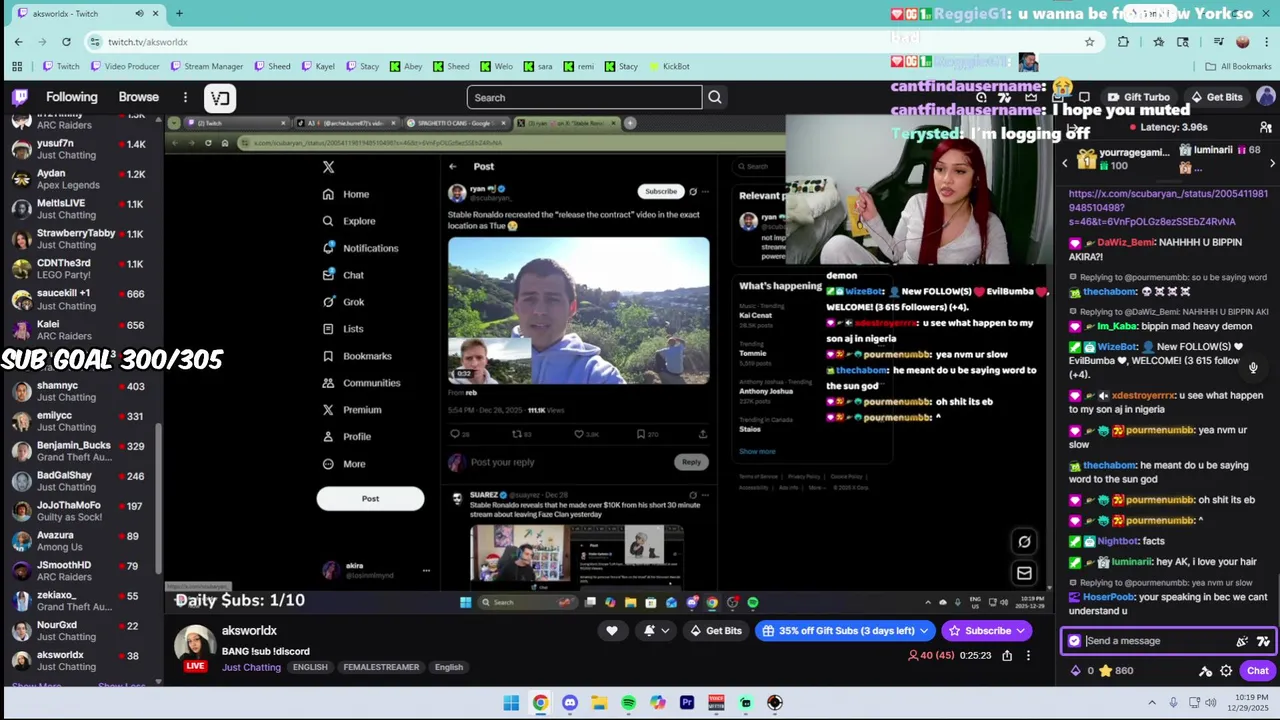
Task: Open the stream more options three dots
Action: point(1028,656)
